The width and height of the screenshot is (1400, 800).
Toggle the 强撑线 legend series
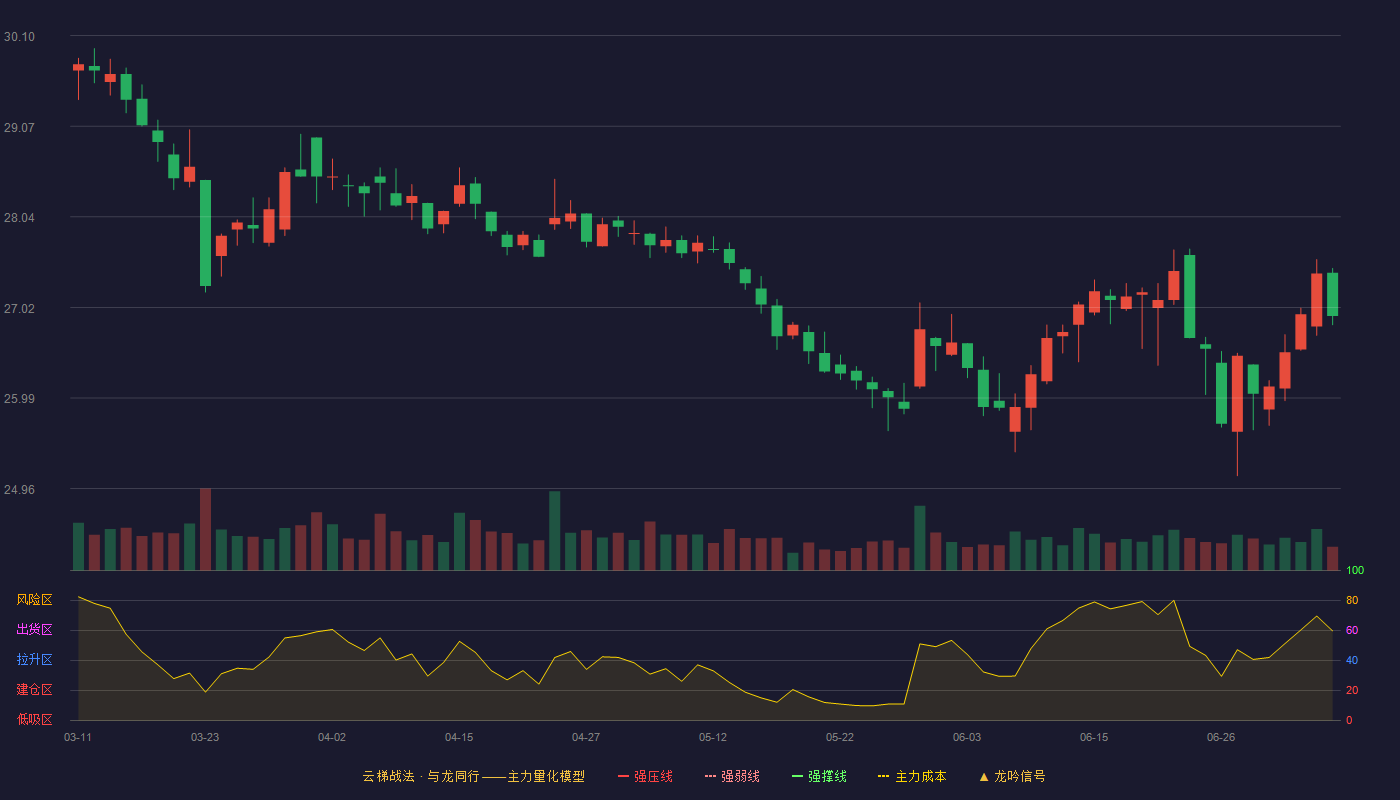click(819, 776)
